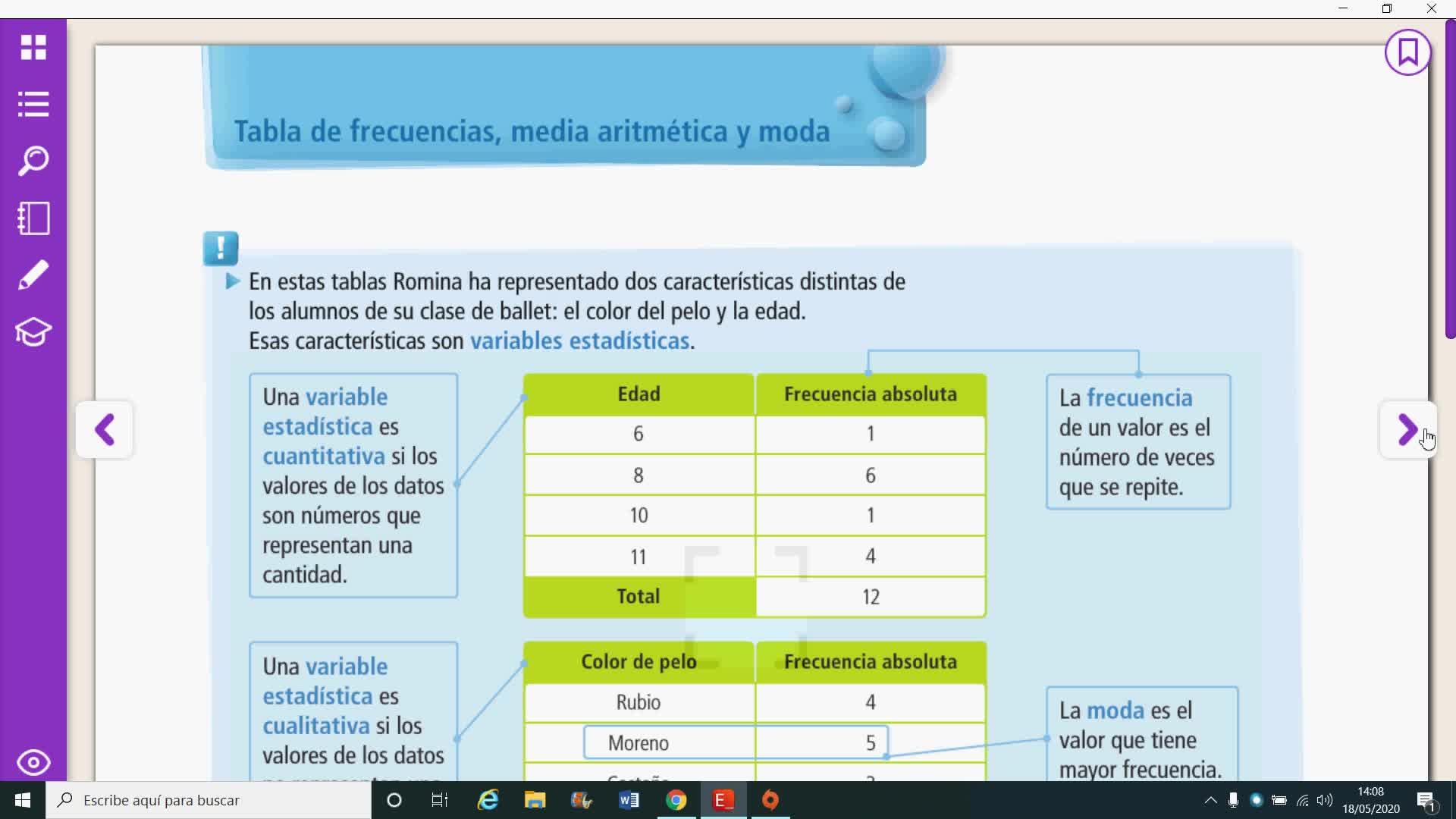1456x819 pixels.
Task: Go to next page with right arrow
Action: click(1407, 430)
